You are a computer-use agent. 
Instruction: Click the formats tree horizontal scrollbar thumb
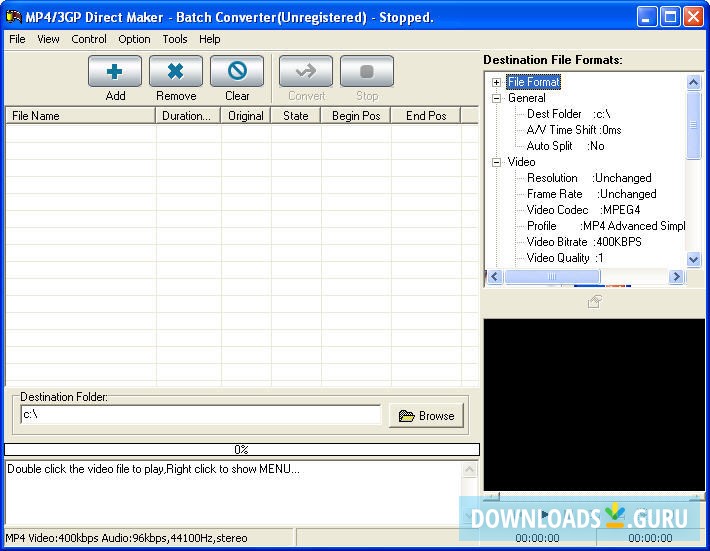click(552, 277)
